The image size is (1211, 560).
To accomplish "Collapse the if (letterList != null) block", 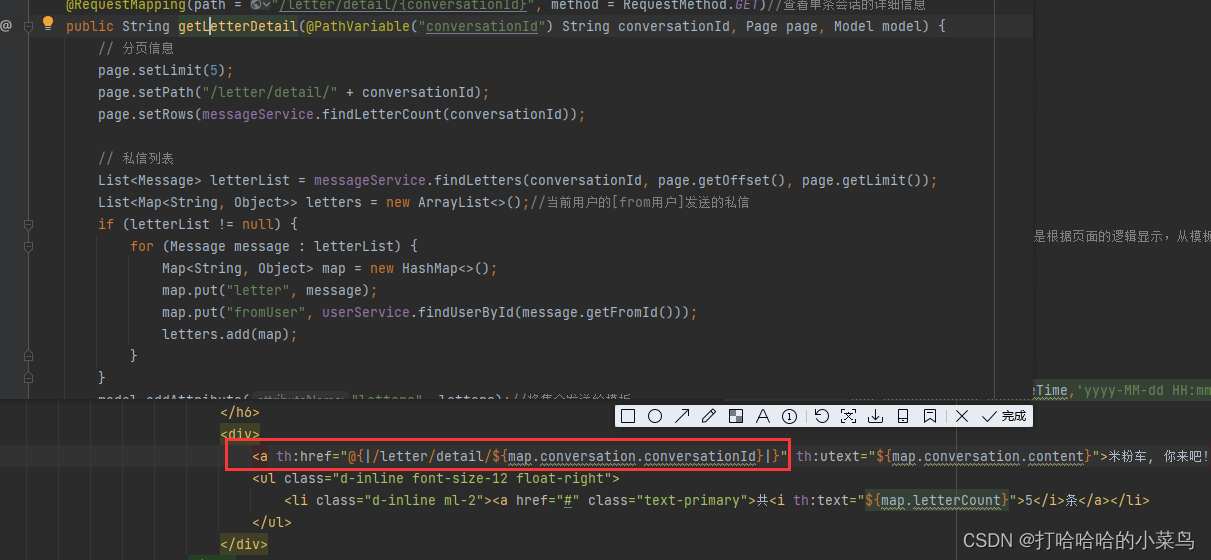I will point(30,224).
